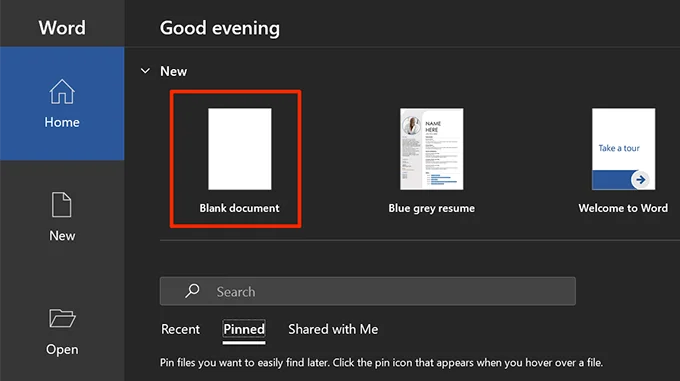Click the New section heading text

point(173,71)
